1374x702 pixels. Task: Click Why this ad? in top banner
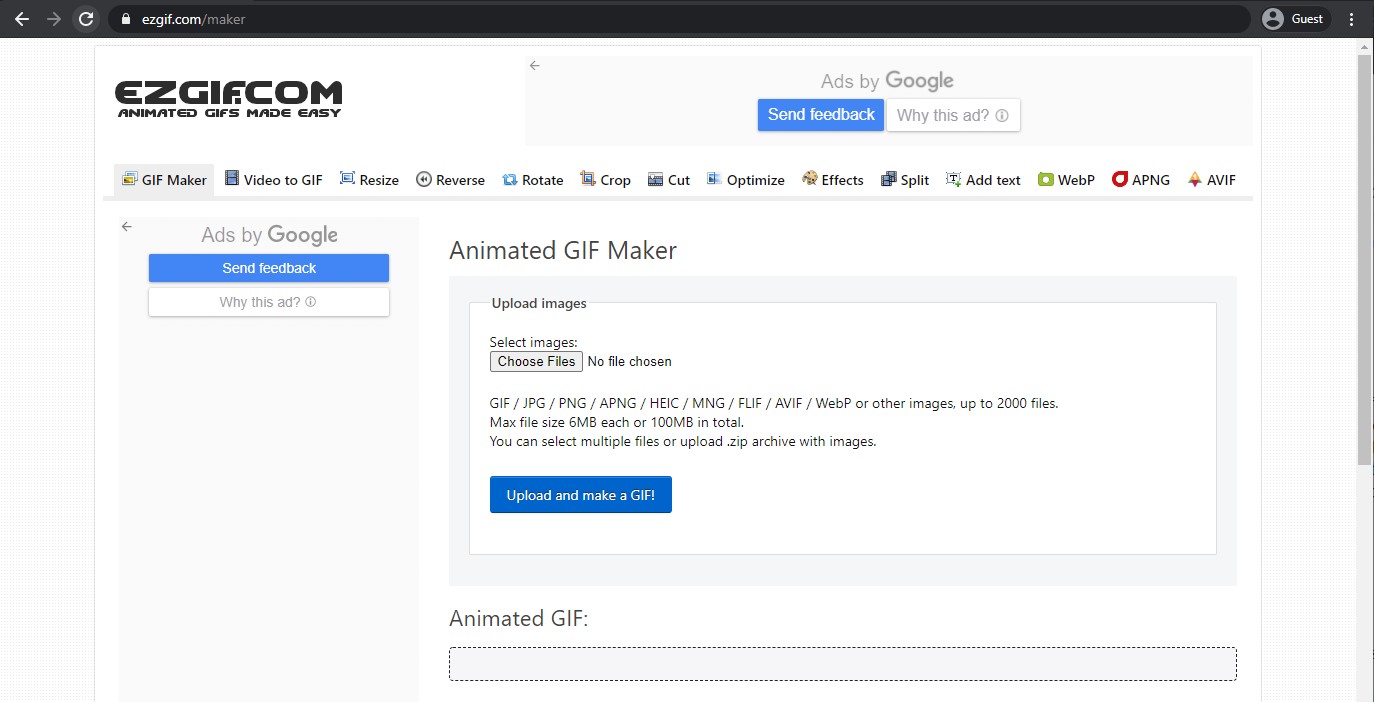point(953,115)
